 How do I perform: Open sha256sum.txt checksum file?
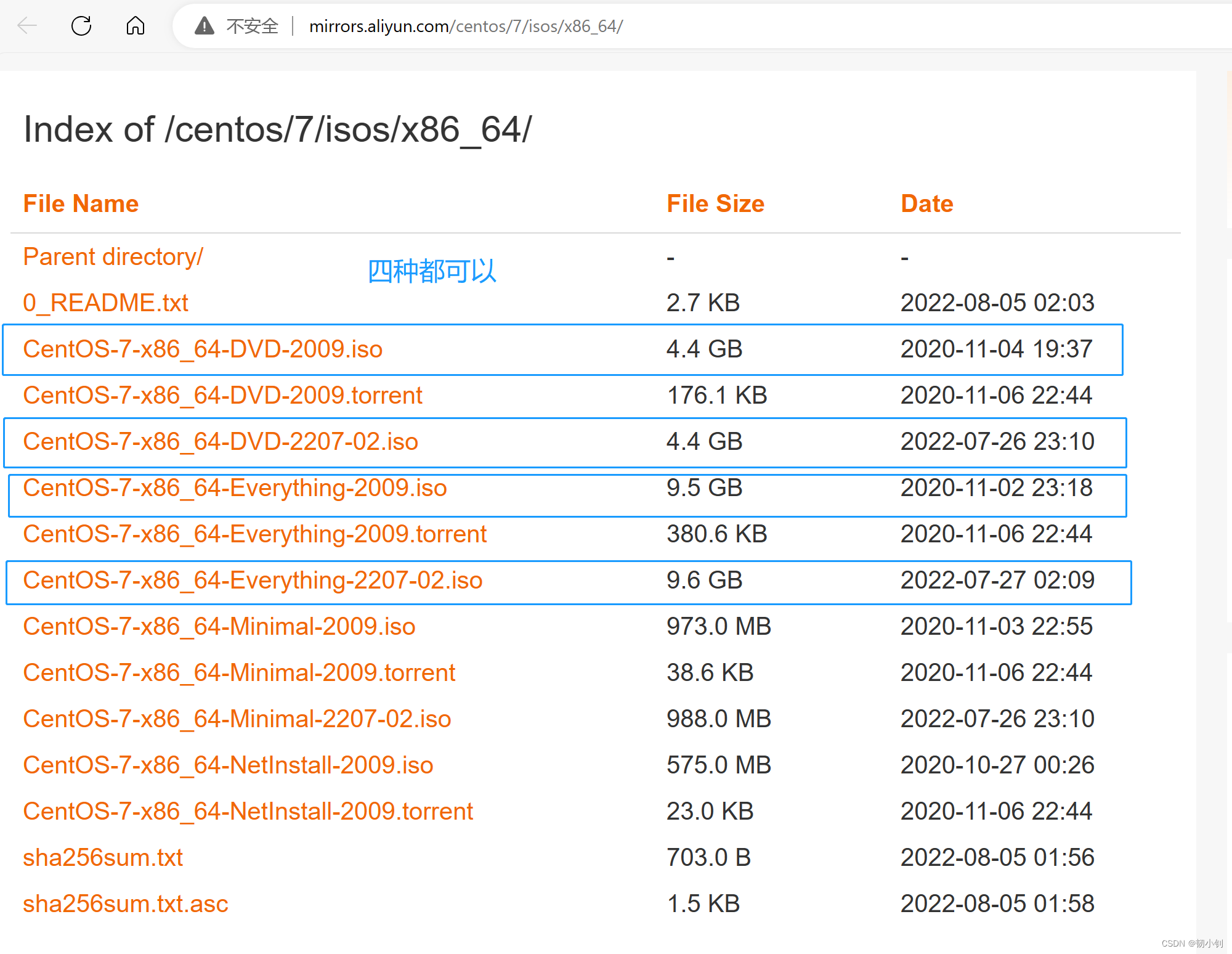[x=103, y=857]
